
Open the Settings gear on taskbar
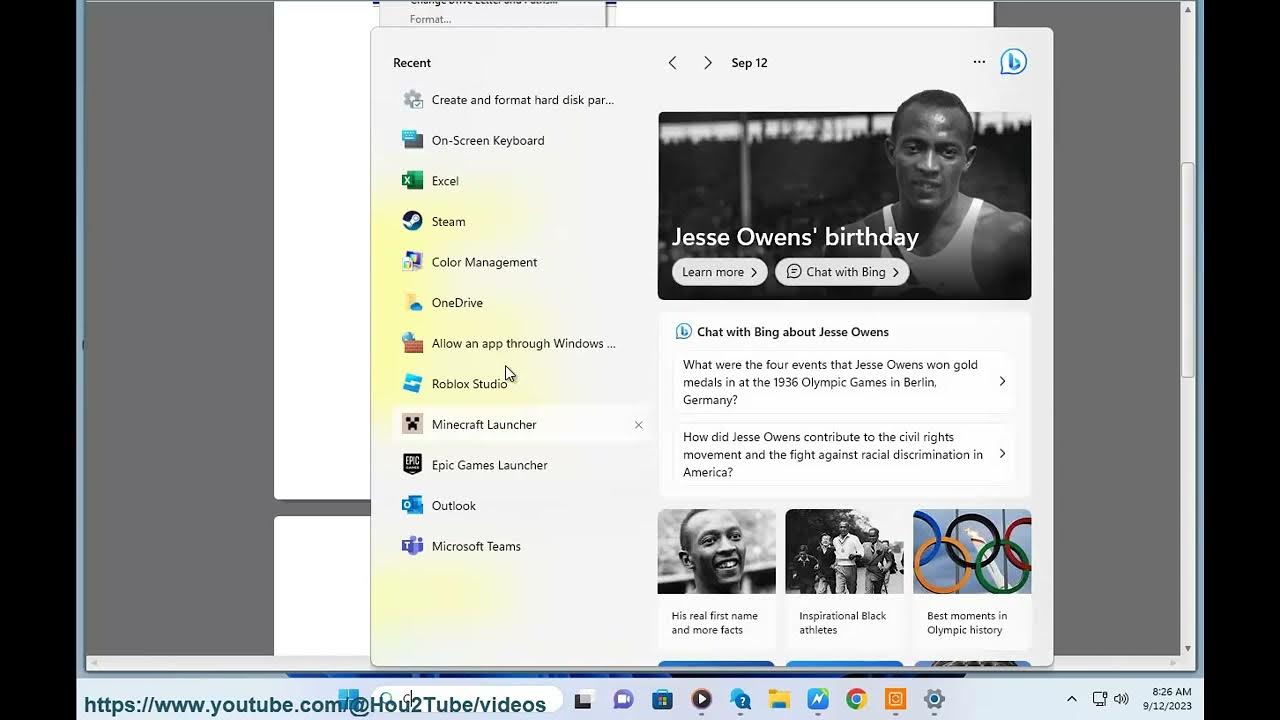click(934, 699)
